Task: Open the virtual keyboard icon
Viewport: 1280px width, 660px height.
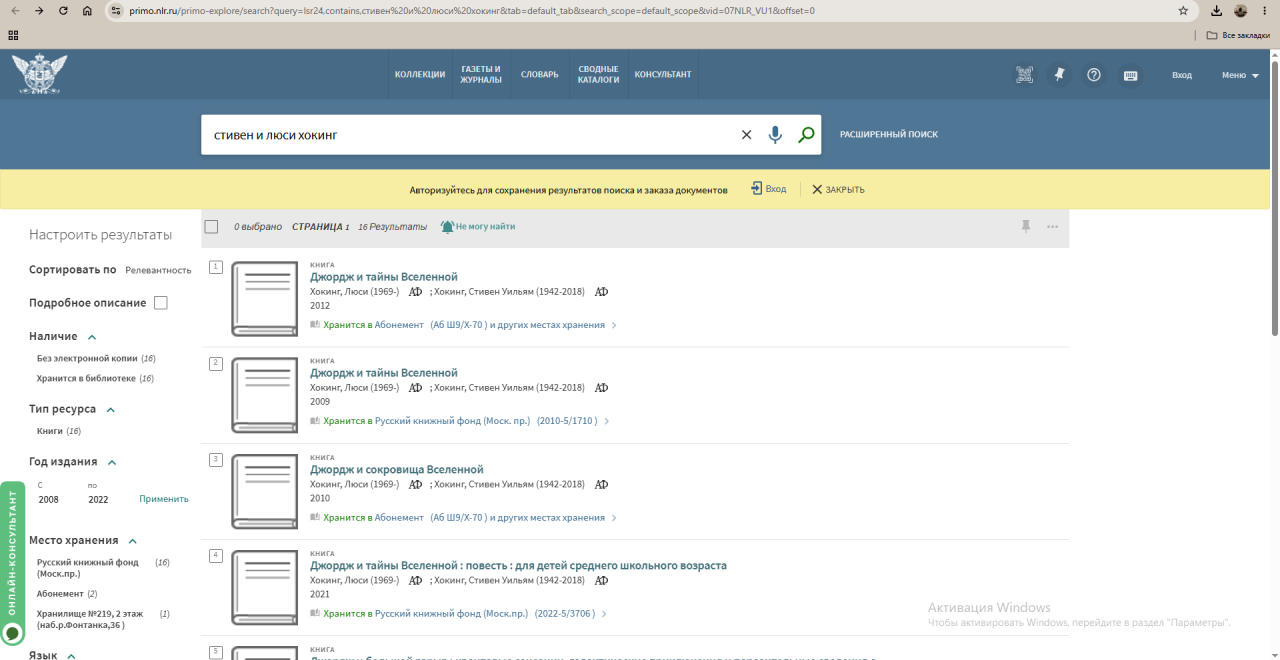Action: [1130, 75]
